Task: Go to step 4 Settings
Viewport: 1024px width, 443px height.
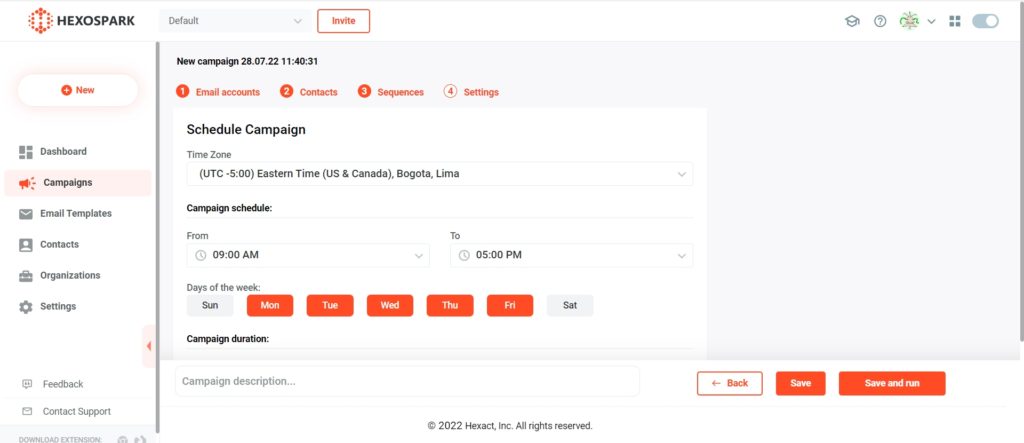Action: coord(472,92)
